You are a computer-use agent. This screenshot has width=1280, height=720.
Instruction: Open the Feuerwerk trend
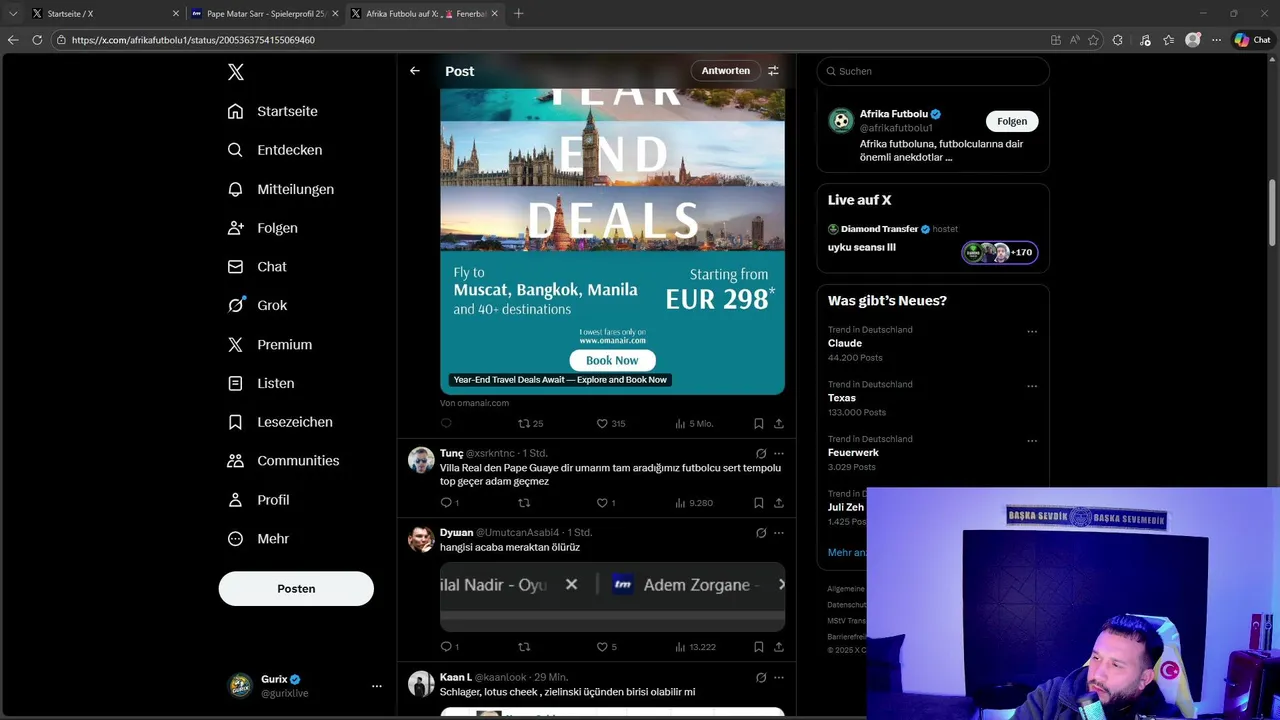[853, 452]
